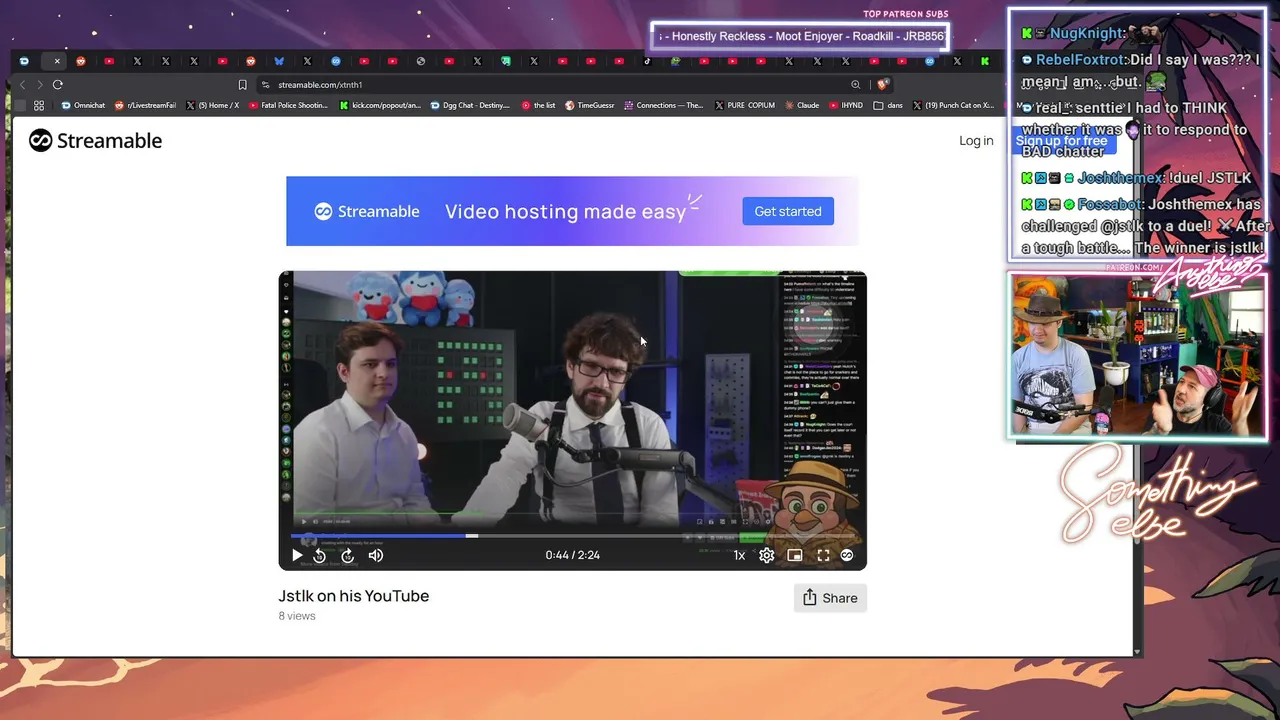Bookmark this page with bookmark icon
This screenshot has width=1280, height=720.
(x=242, y=85)
